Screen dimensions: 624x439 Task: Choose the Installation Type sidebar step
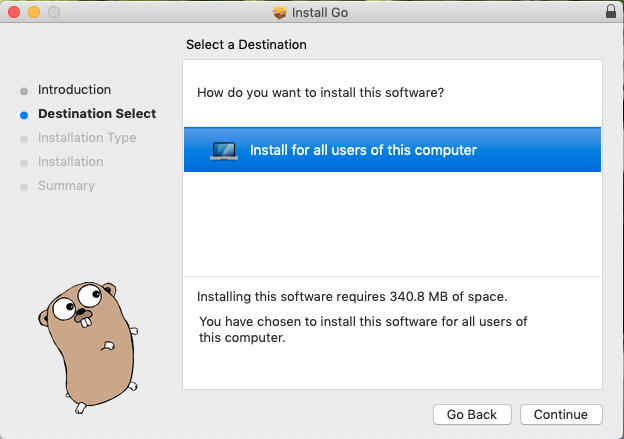[87, 138]
